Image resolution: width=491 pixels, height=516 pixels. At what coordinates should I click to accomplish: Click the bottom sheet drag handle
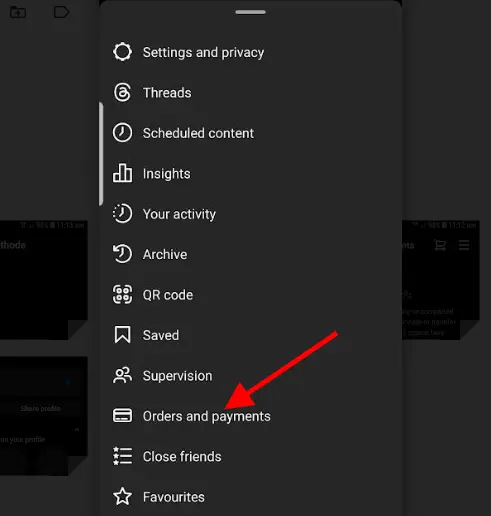coord(250,12)
